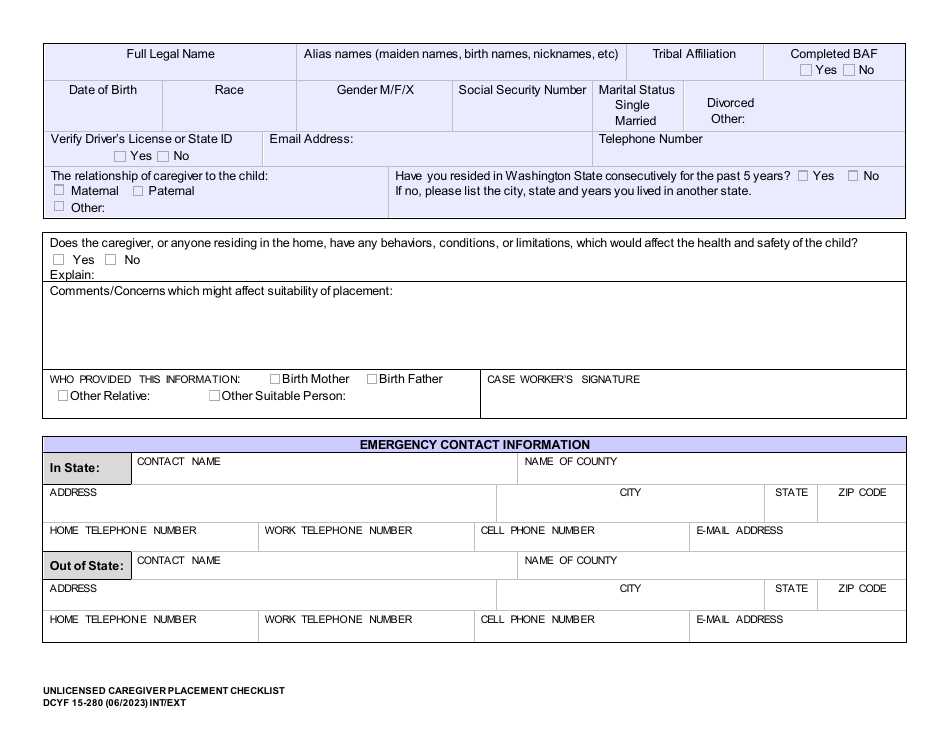Click the Out of State zip code field
Viewport: 950px width, 735px height.
[x=861, y=597]
